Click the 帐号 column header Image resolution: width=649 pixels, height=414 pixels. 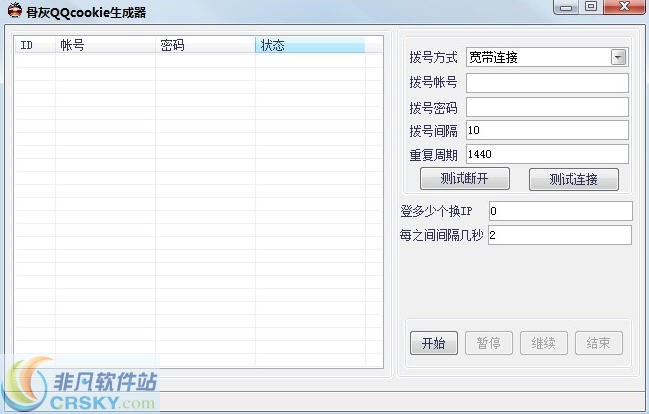pyautogui.click(x=105, y=45)
